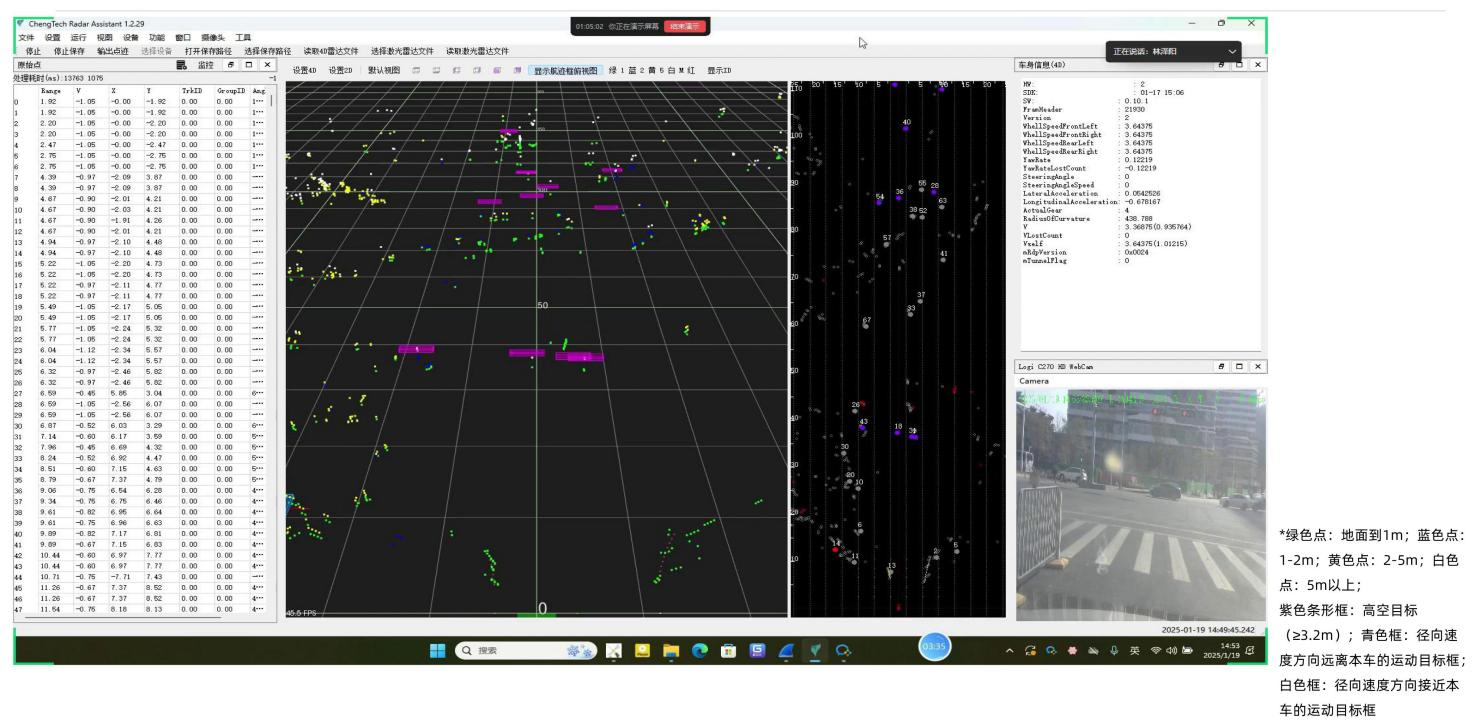Screen dimensions: 1483x727
Task: Open the 摄像头 menu
Action: coord(213,37)
